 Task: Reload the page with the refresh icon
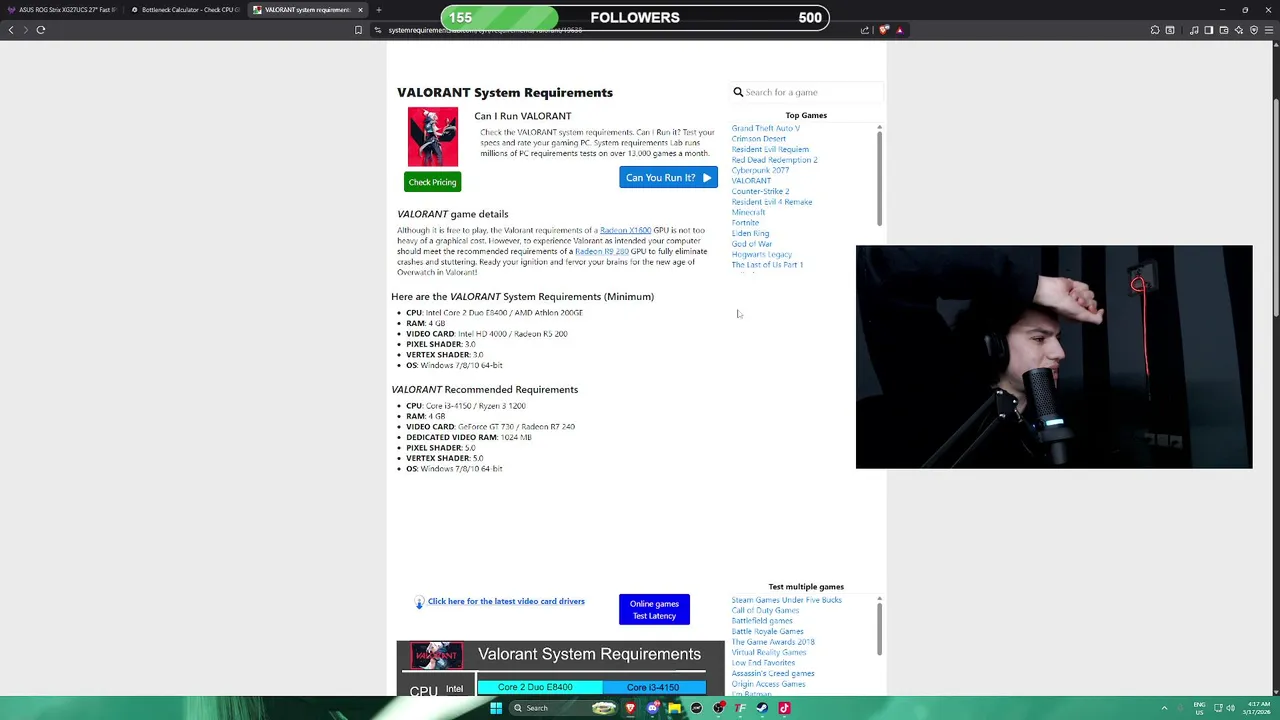[41, 30]
